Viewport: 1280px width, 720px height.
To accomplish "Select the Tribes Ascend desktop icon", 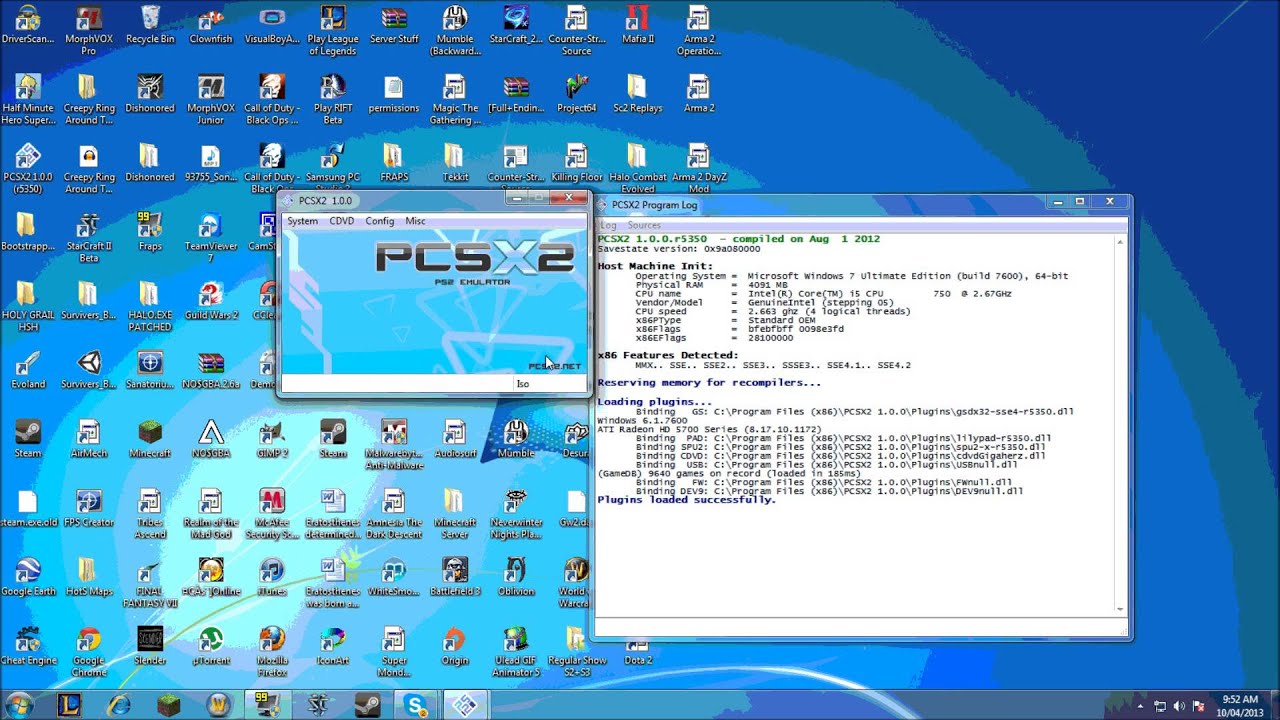I will [x=150, y=512].
